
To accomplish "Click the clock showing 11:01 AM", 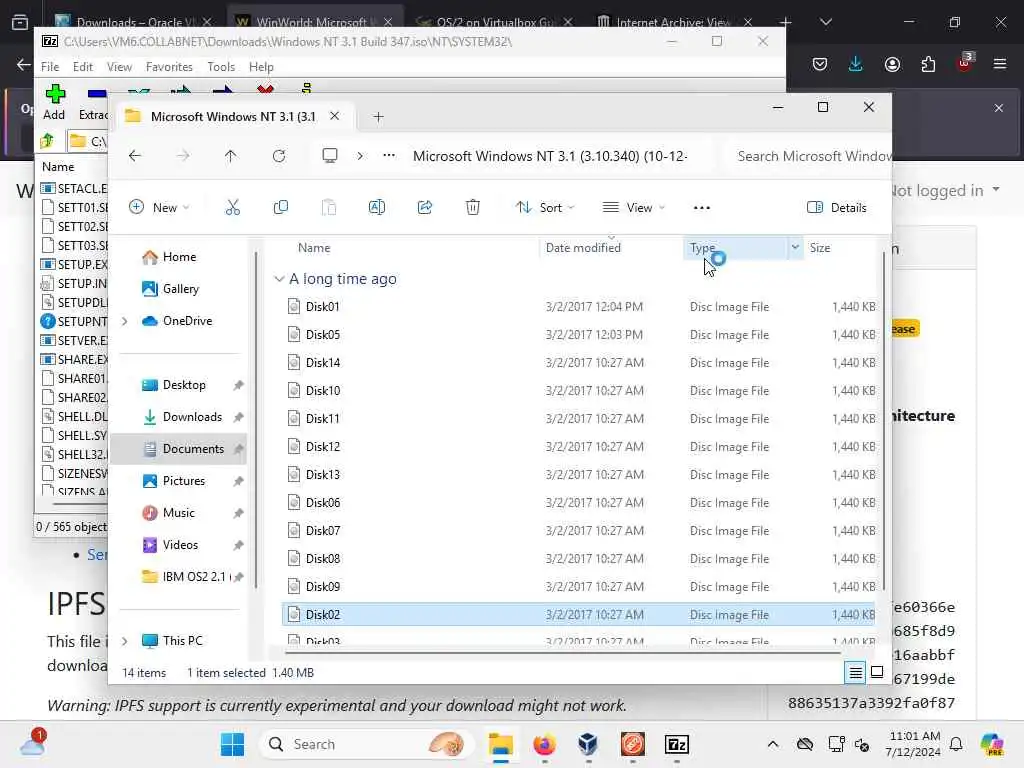I will click(x=913, y=744).
